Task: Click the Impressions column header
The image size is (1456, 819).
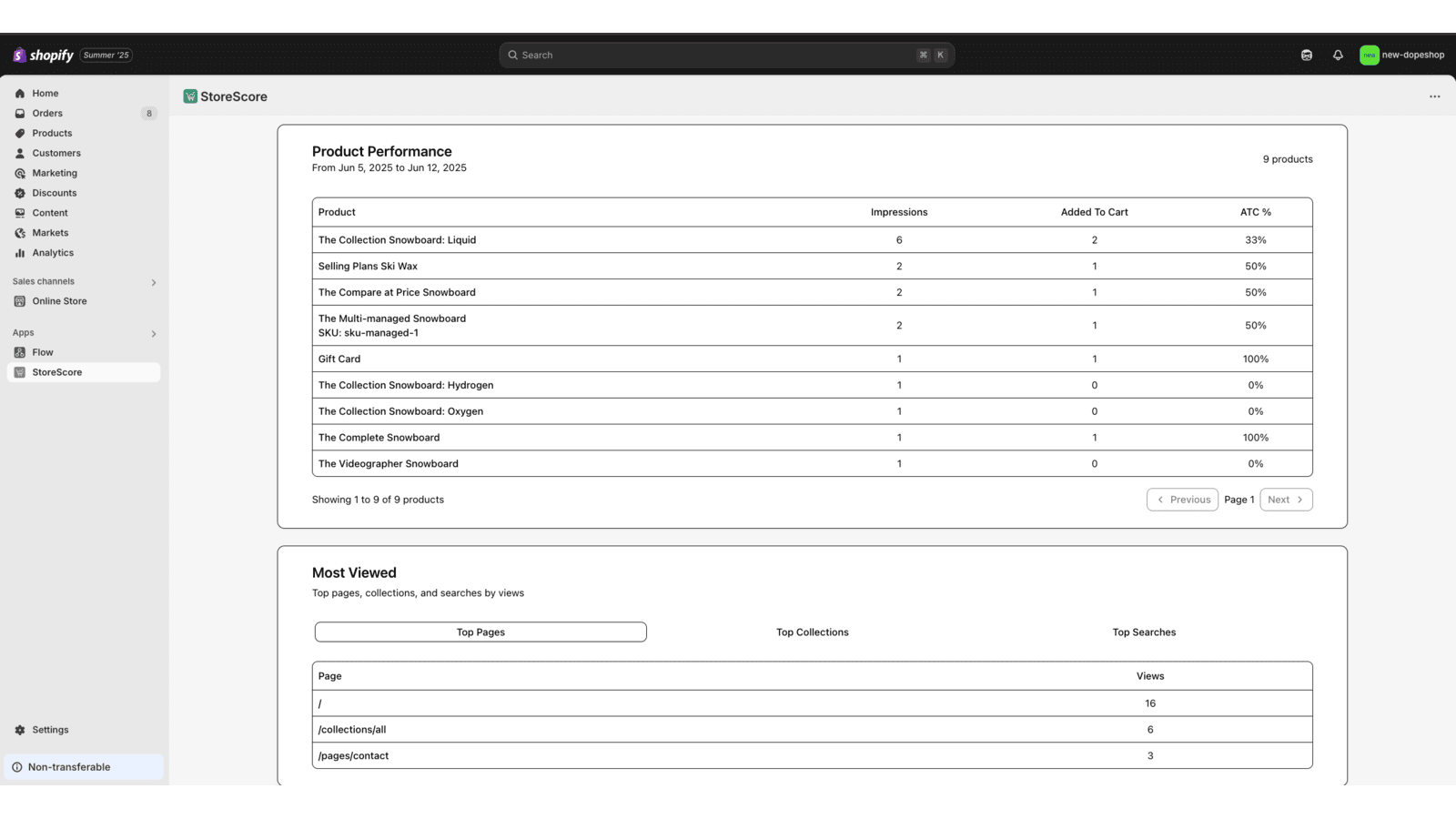Action: [899, 212]
